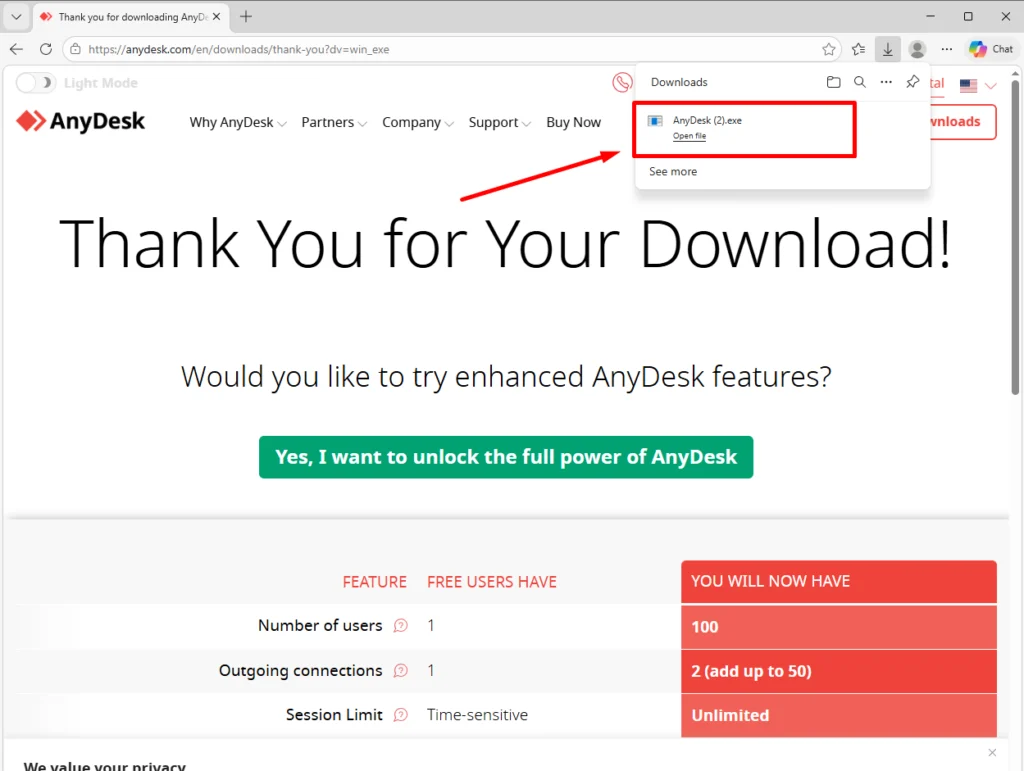Click the page vertical scrollbar

coord(1015,236)
